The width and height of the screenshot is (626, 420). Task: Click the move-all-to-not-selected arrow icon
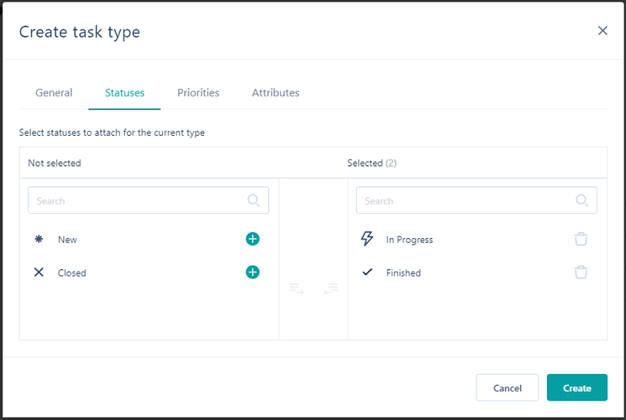tap(331, 288)
